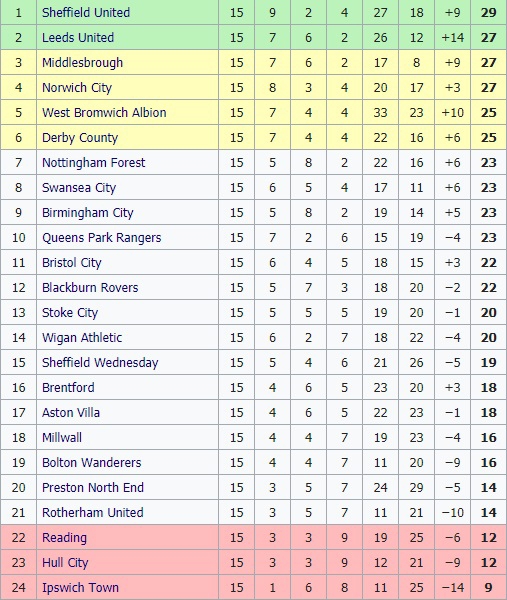Viewport: 507px width, 600px height.
Task: Open the Blackburn Rovers link
Action: pyautogui.click(x=90, y=287)
